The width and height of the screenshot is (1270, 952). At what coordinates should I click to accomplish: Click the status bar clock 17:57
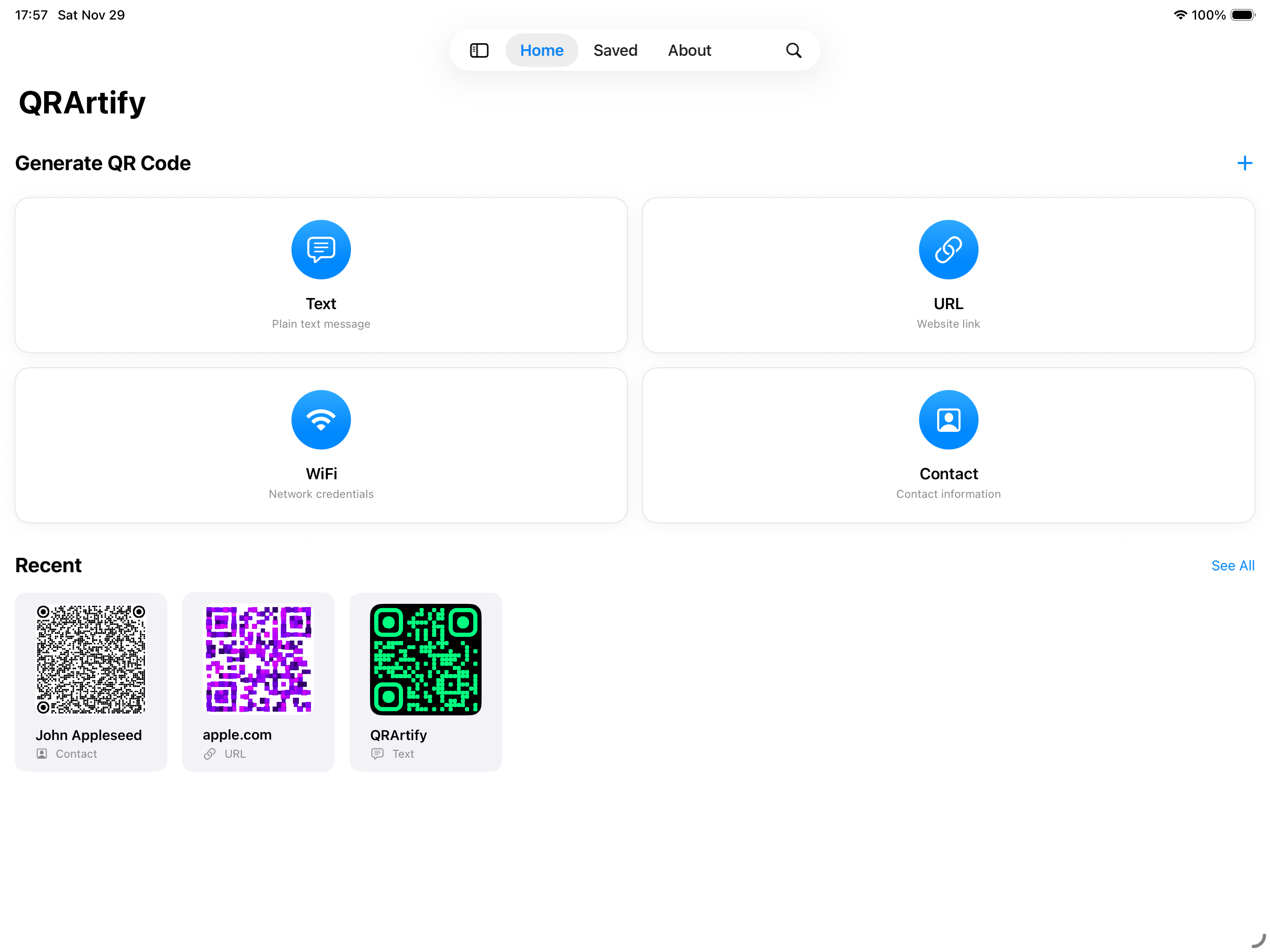click(31, 15)
